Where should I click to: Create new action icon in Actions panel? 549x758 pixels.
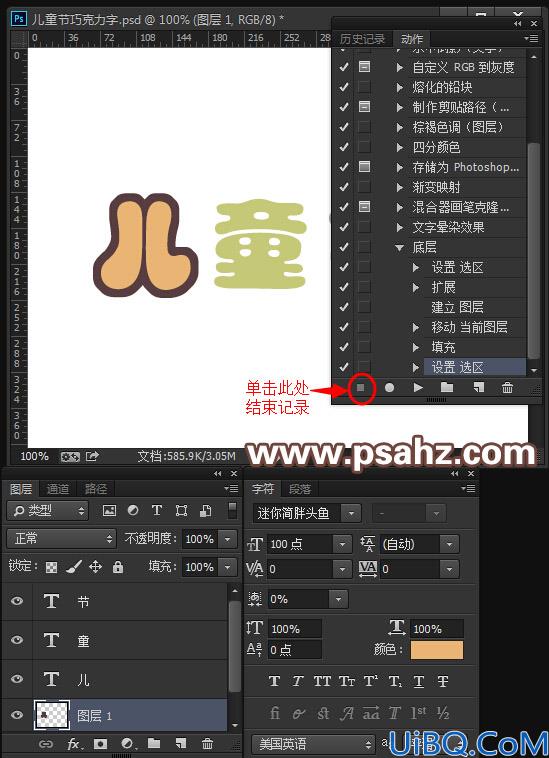click(478, 387)
